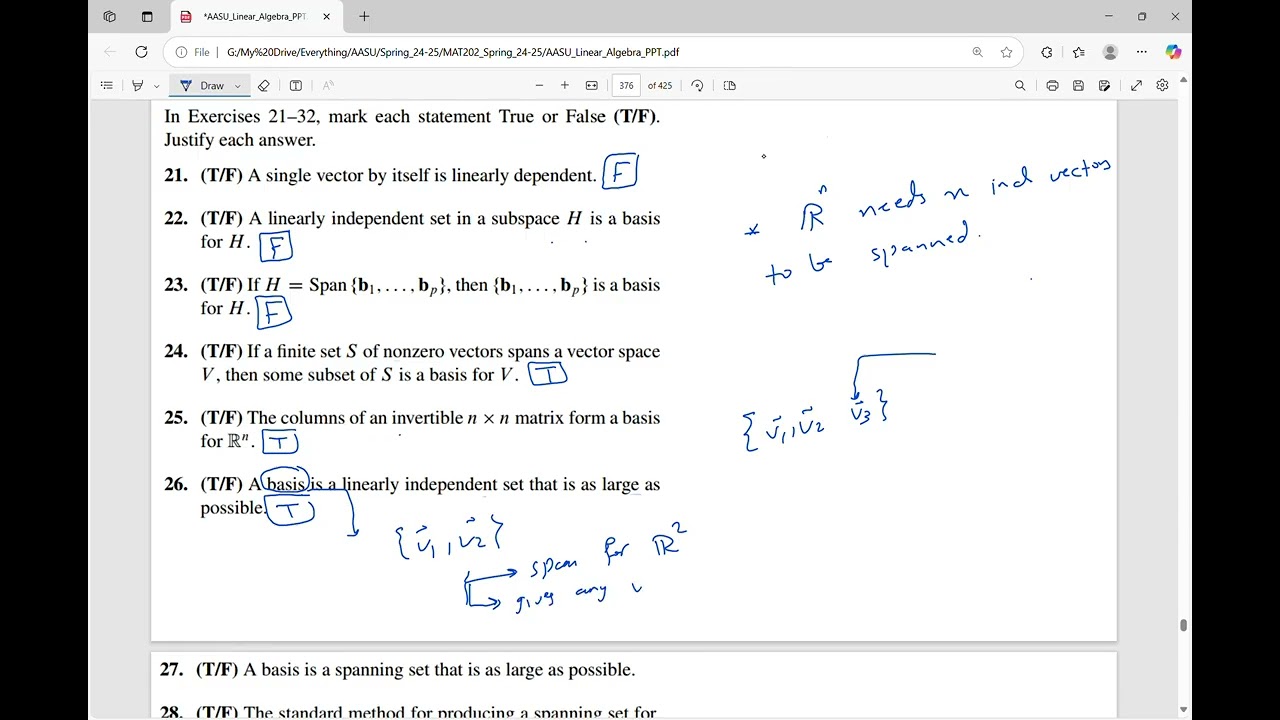Click the Read aloud button
The height and width of the screenshot is (720, 1280).
328,86
